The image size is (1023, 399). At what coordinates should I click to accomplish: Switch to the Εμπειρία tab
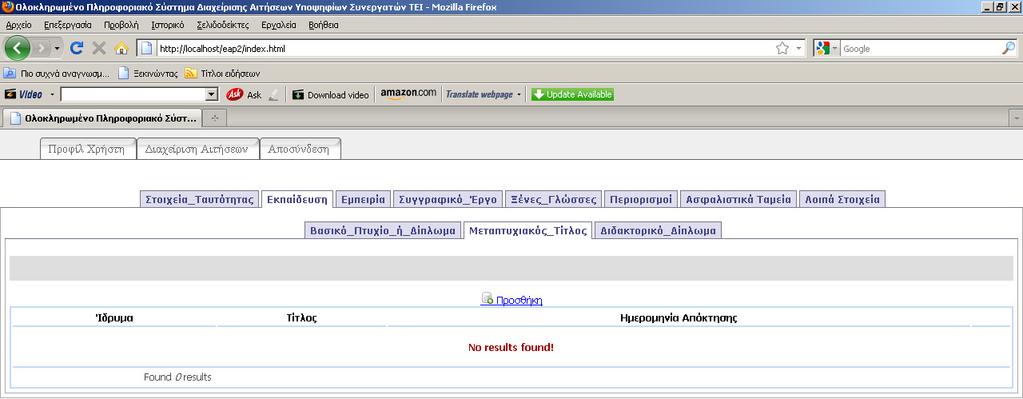click(x=363, y=200)
